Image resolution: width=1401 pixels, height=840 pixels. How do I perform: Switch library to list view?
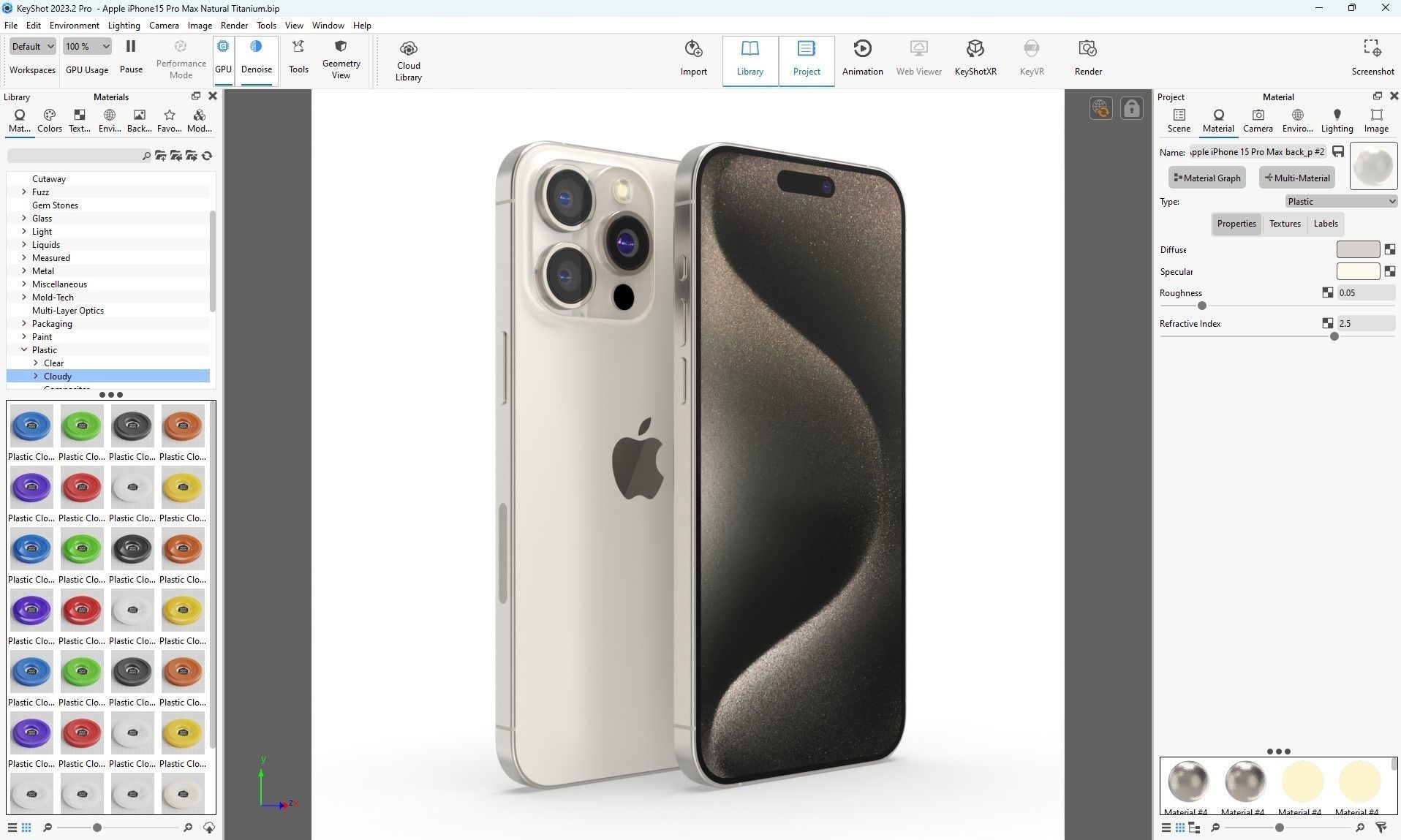coord(12,828)
